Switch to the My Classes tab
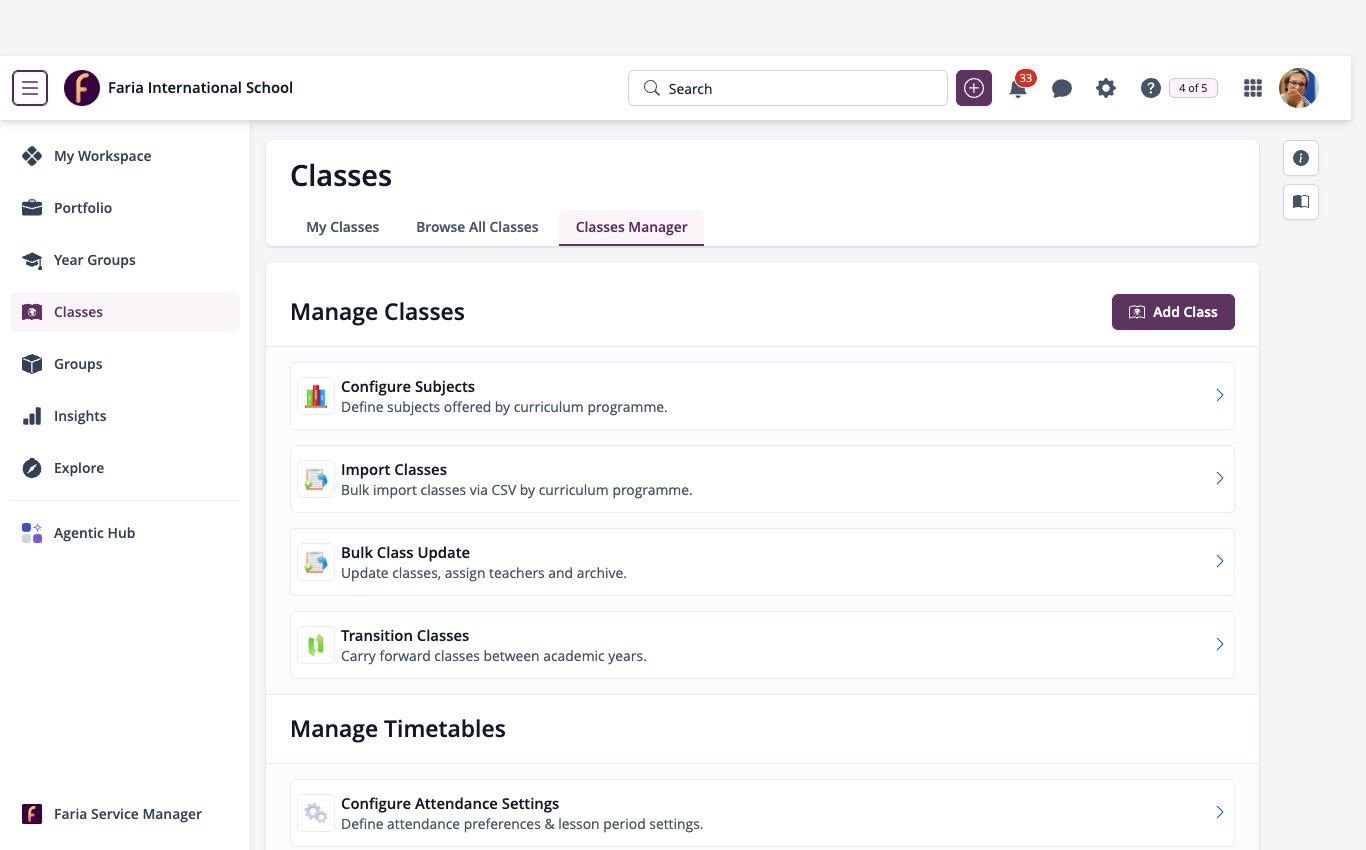This screenshot has width=1366, height=850. coord(342,227)
